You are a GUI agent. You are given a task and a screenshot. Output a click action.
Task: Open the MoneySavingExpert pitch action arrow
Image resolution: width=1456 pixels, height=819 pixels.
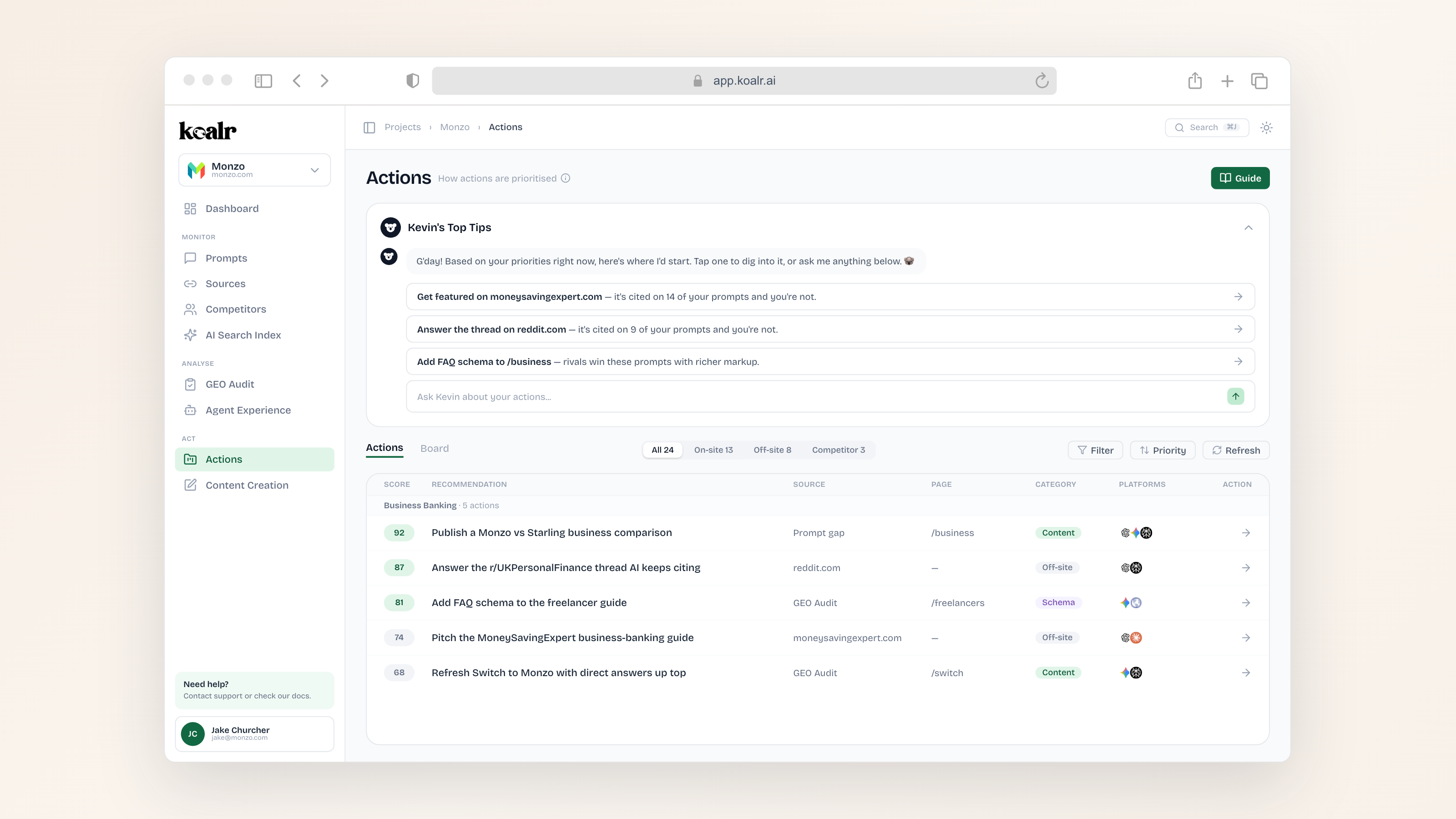point(1246,638)
